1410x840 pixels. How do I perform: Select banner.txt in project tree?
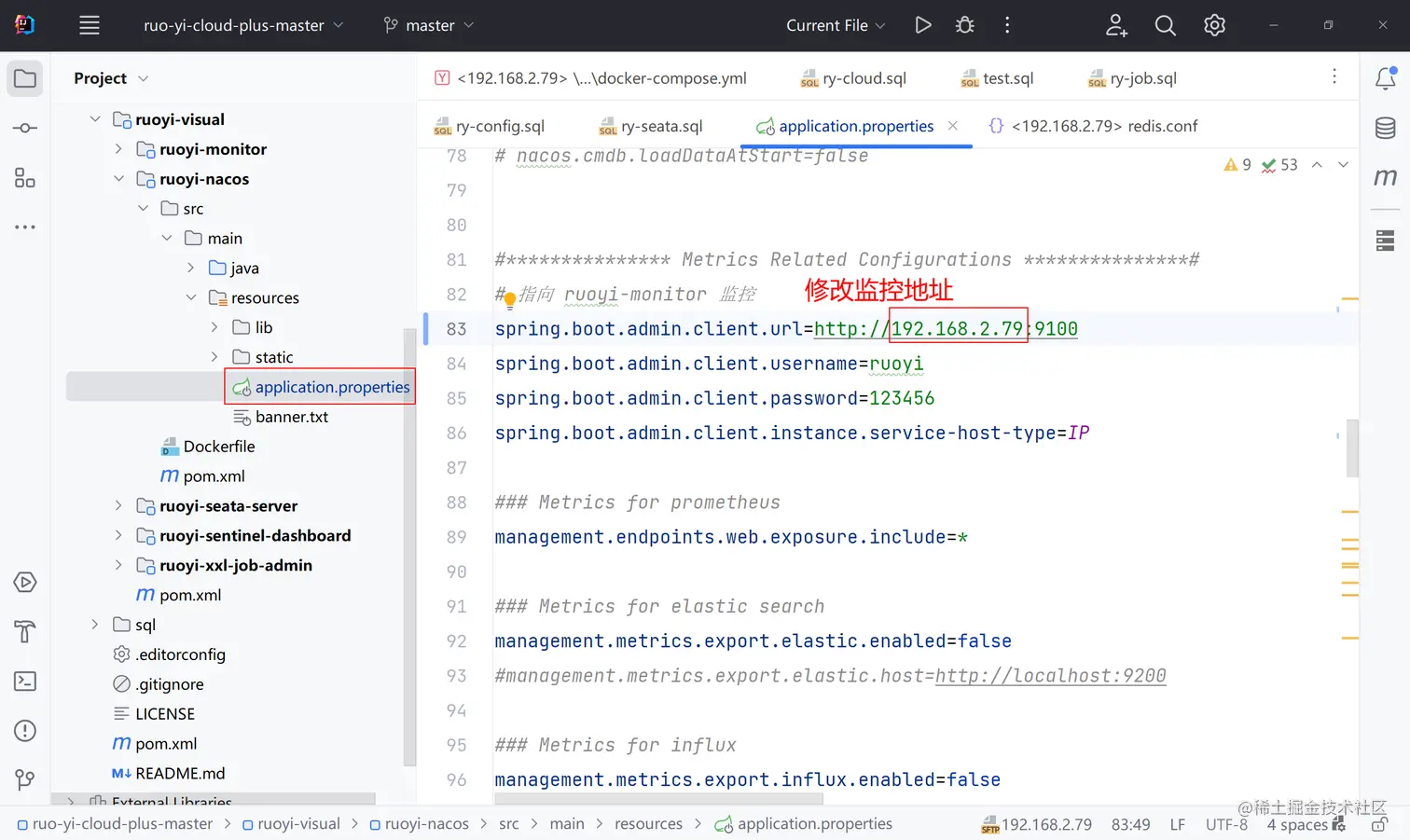click(281, 417)
